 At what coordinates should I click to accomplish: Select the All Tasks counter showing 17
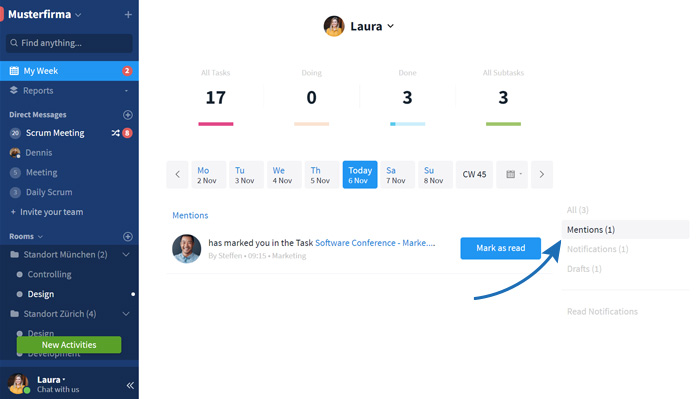(x=216, y=97)
